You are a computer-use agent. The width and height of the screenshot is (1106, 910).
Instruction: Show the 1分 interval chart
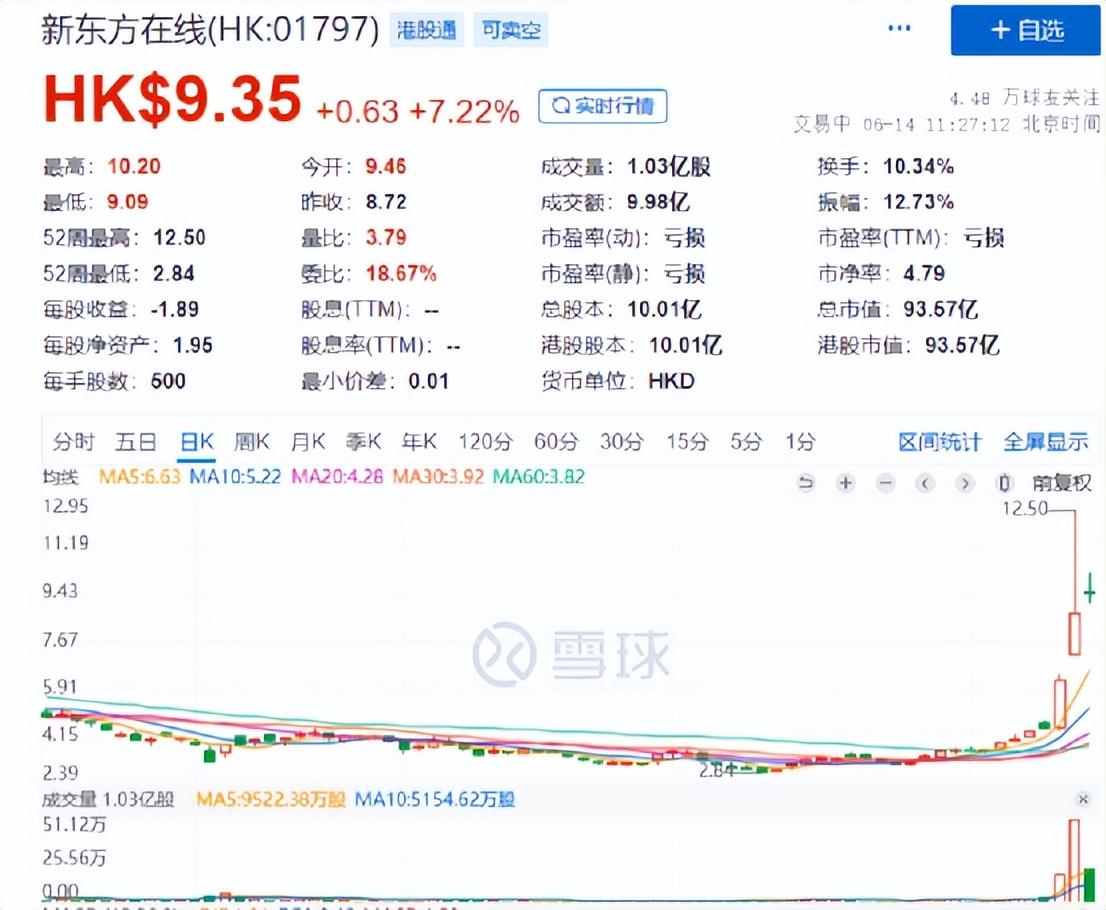[801, 442]
